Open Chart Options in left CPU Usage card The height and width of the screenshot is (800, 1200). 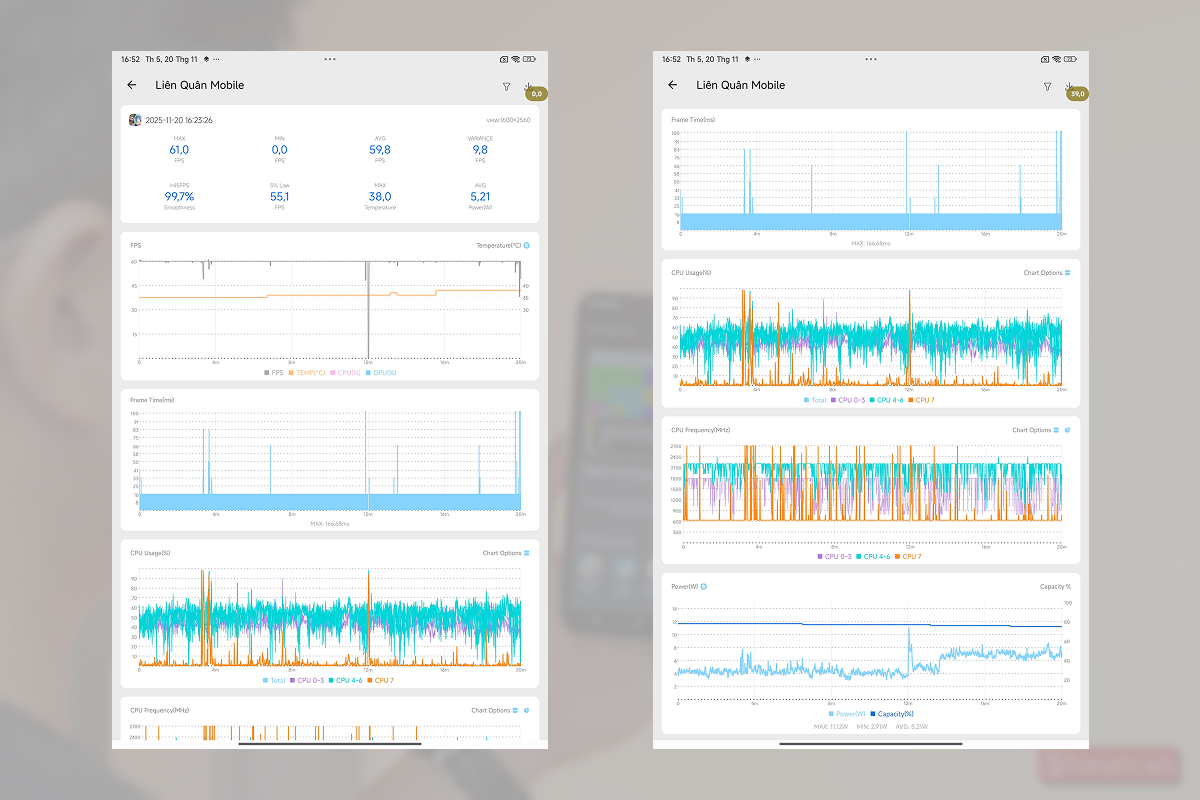click(506, 553)
